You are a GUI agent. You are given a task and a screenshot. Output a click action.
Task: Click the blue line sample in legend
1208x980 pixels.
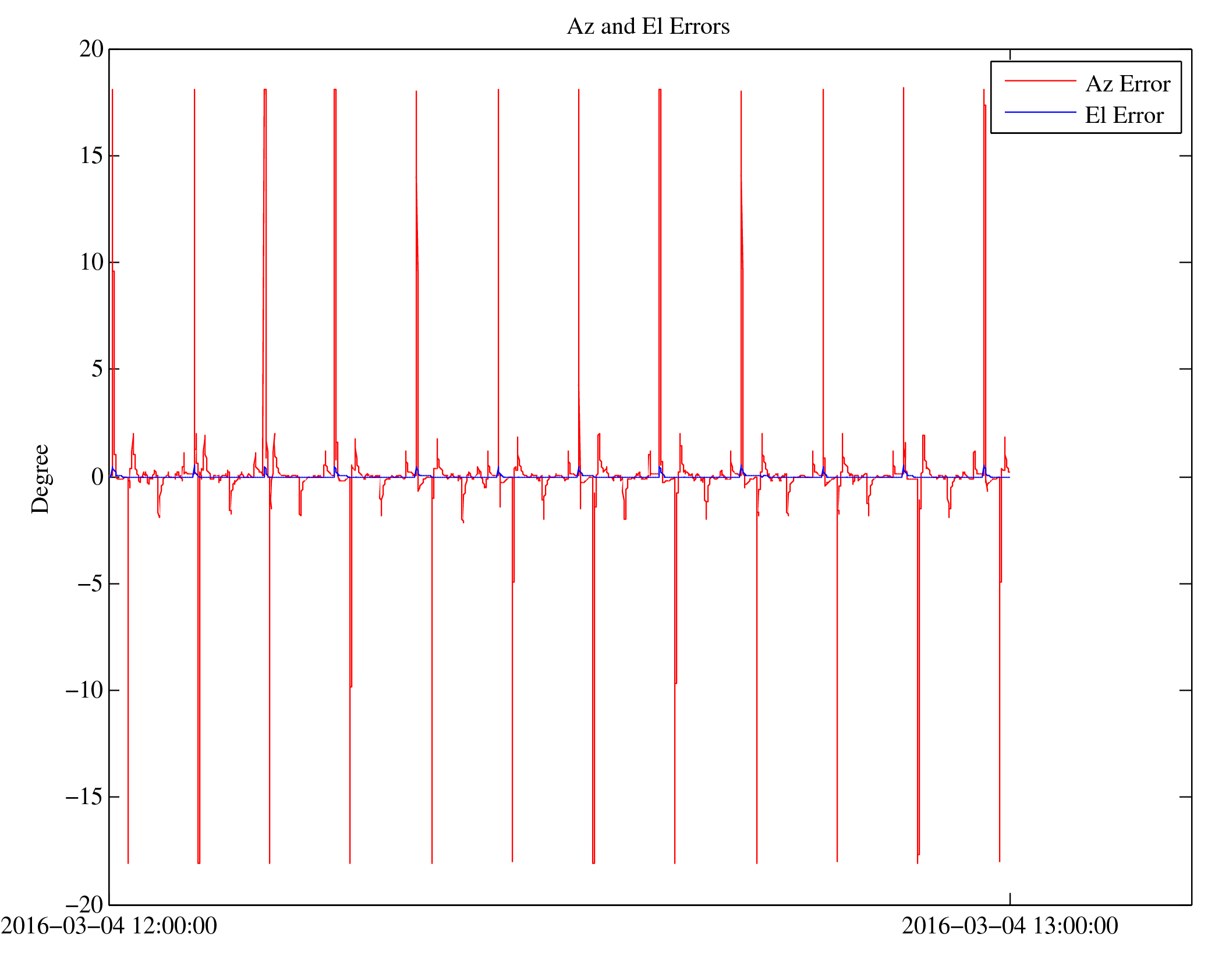(1040, 112)
